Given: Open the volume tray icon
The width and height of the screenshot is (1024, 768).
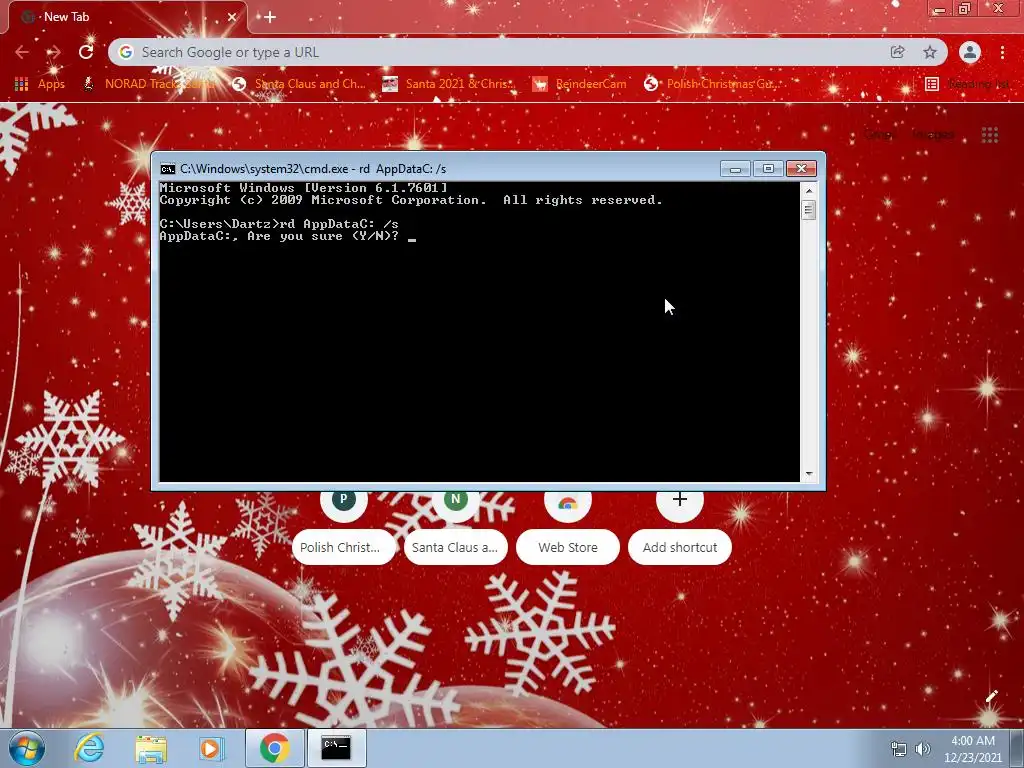Looking at the screenshot, I should [x=923, y=749].
